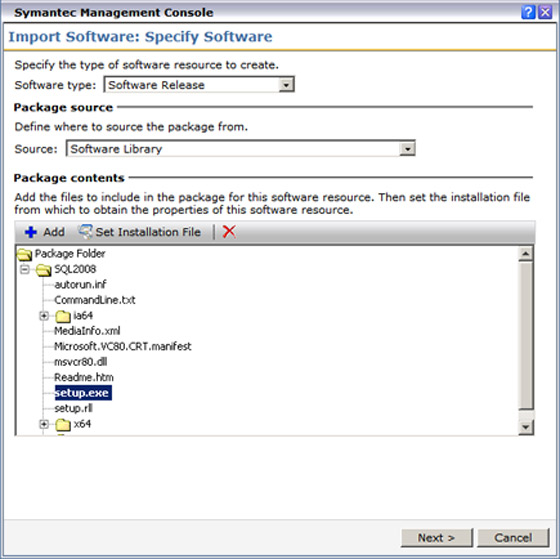Viewport: 560px width, 559px height.
Task: Click the red X delete icon
Action: coord(229,231)
